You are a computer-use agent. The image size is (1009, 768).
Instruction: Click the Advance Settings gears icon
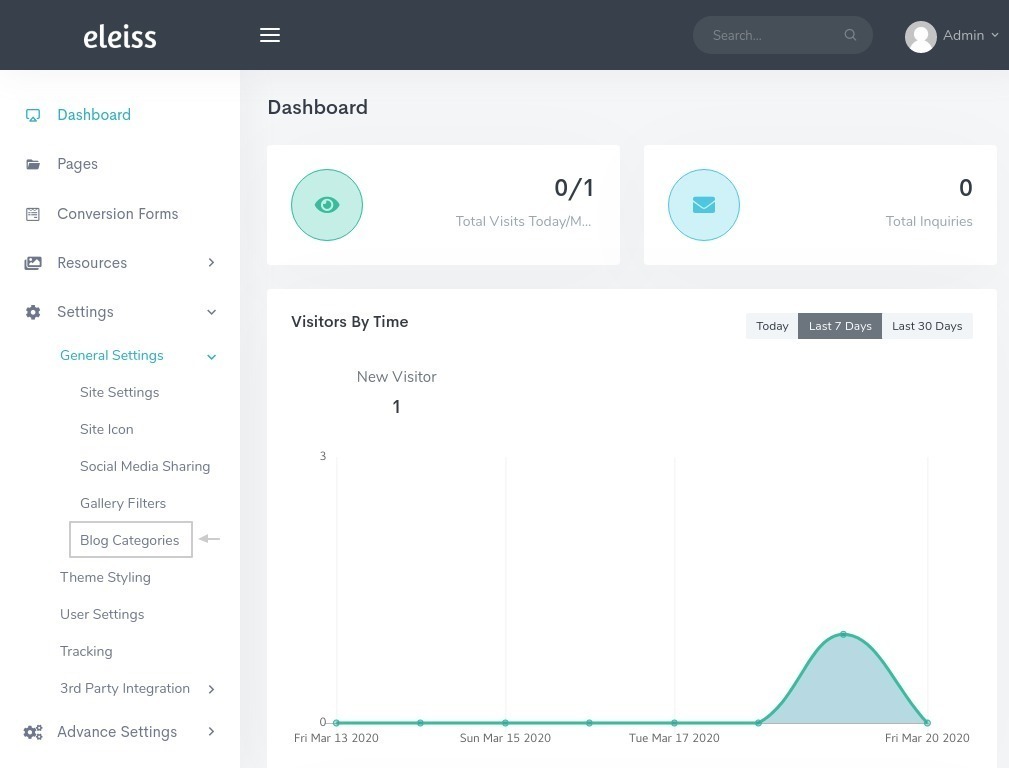click(33, 732)
